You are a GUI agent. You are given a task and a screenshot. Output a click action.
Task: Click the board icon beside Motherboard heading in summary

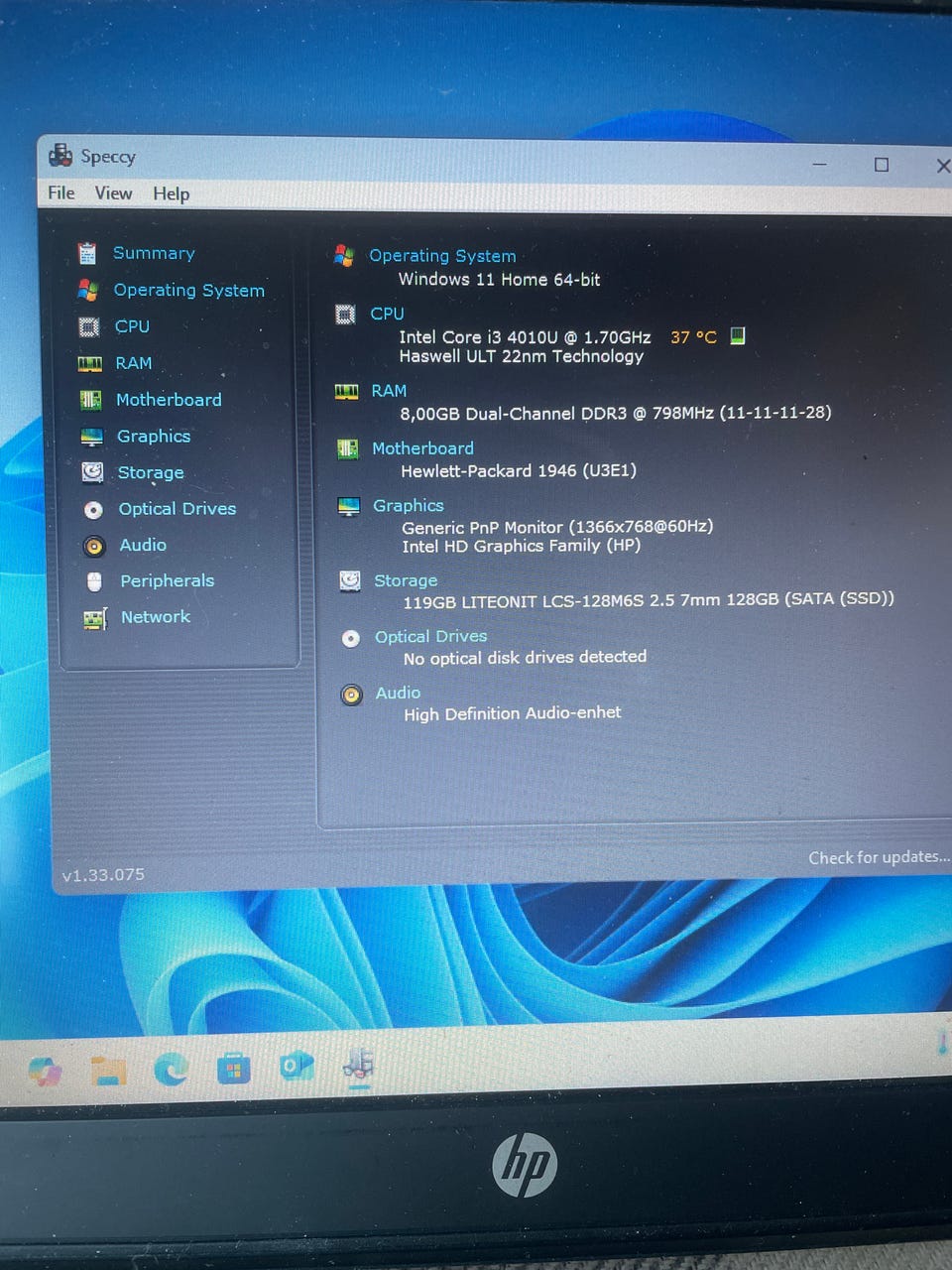click(347, 449)
